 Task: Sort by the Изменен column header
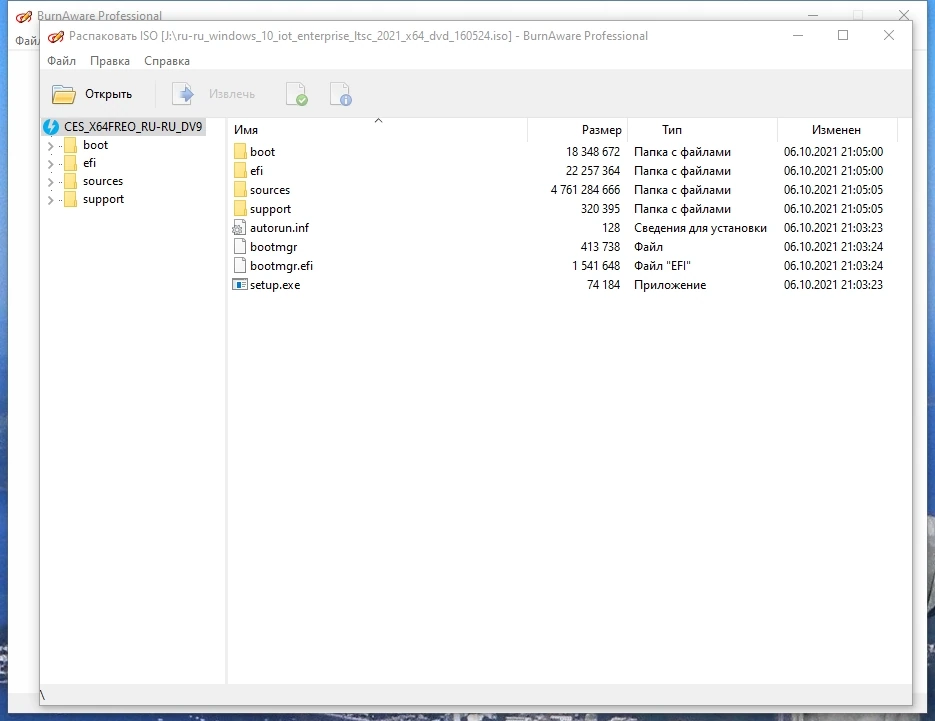(x=837, y=129)
